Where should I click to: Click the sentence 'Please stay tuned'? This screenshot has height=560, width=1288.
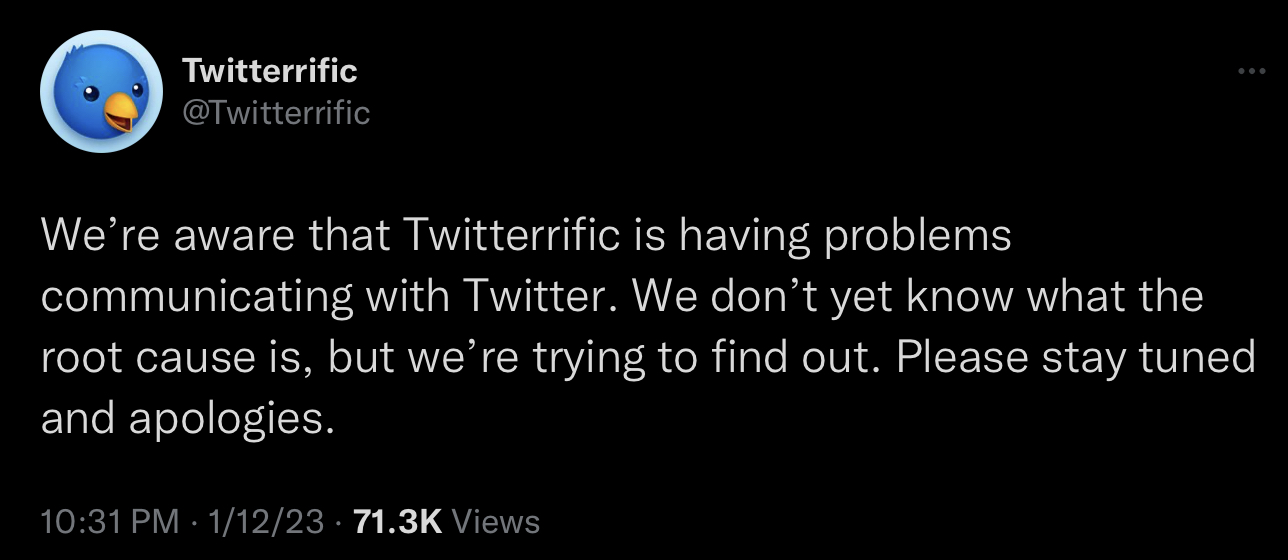point(1076,358)
